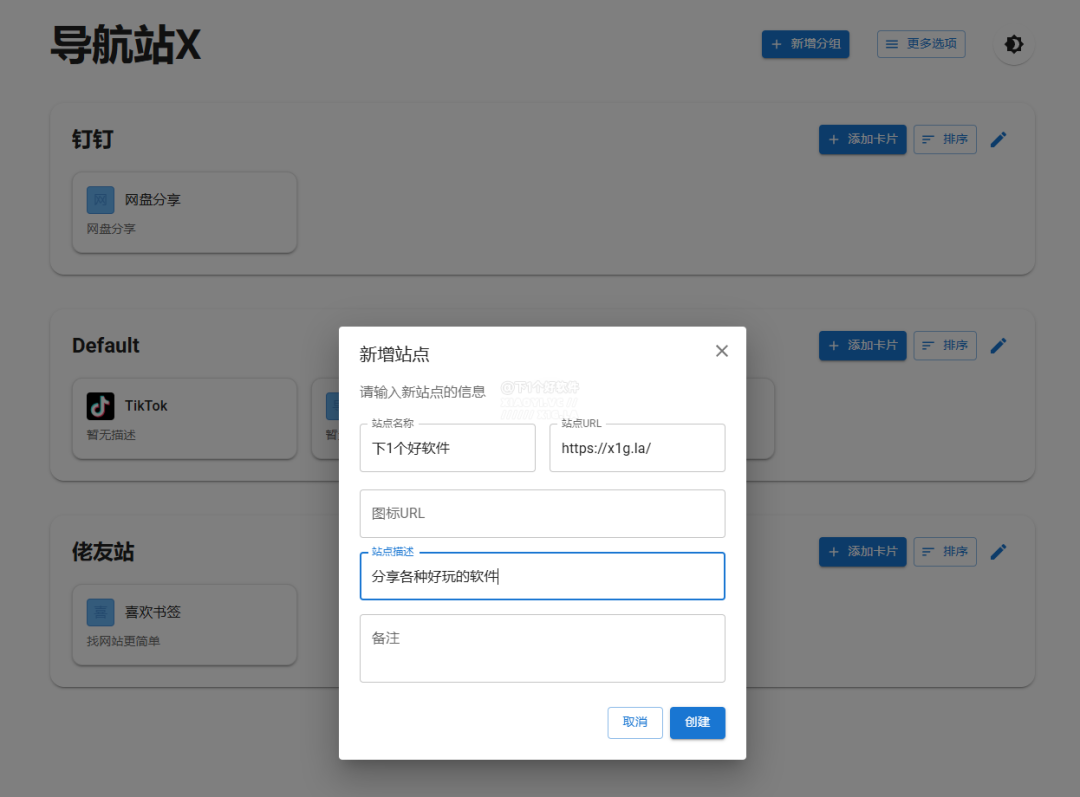Click the 创建 button
The image size is (1080, 797).
point(697,723)
